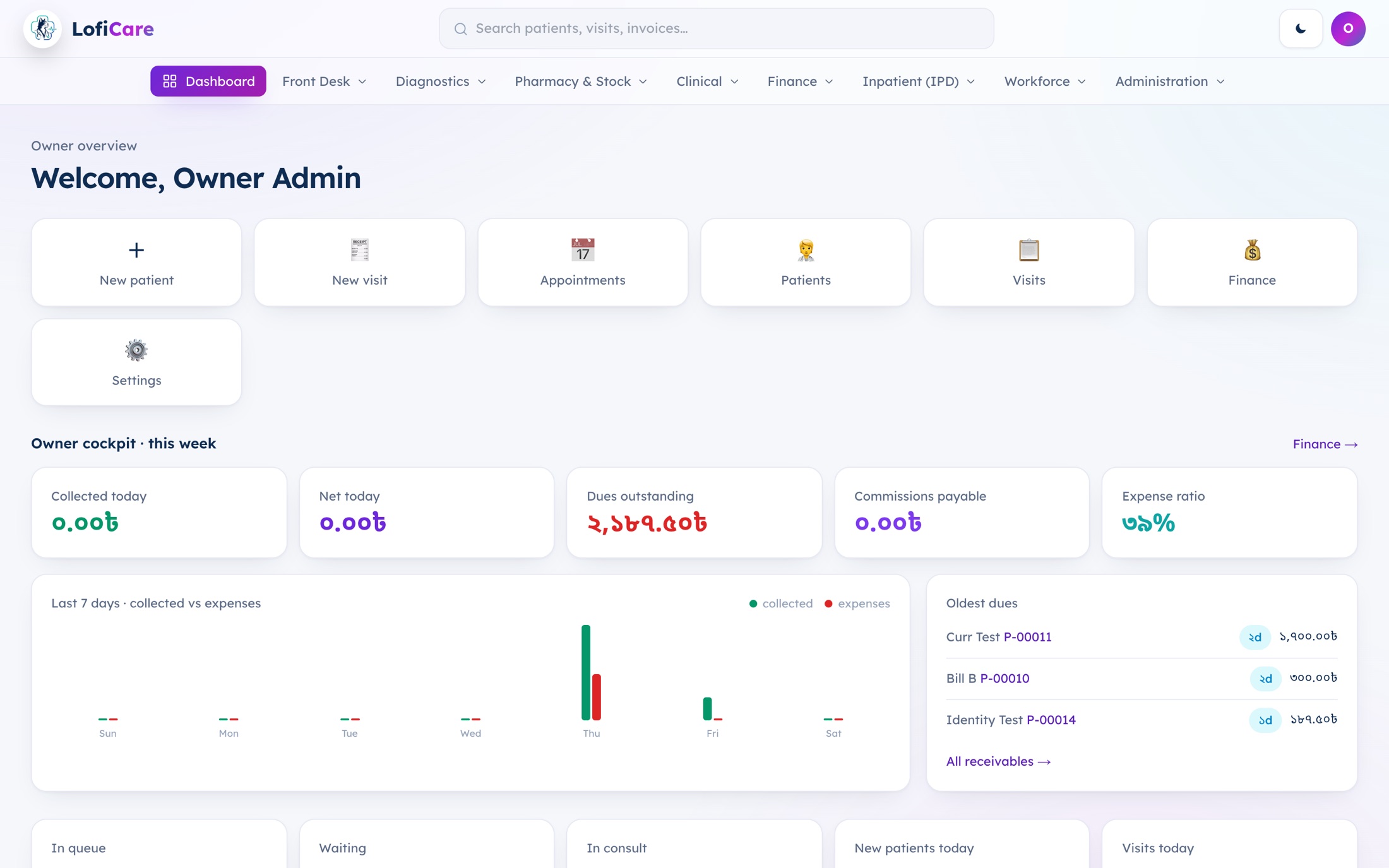The height and width of the screenshot is (868, 1389).
Task: Click the 'Owner cockpit · this week' heading
Action: (124, 443)
